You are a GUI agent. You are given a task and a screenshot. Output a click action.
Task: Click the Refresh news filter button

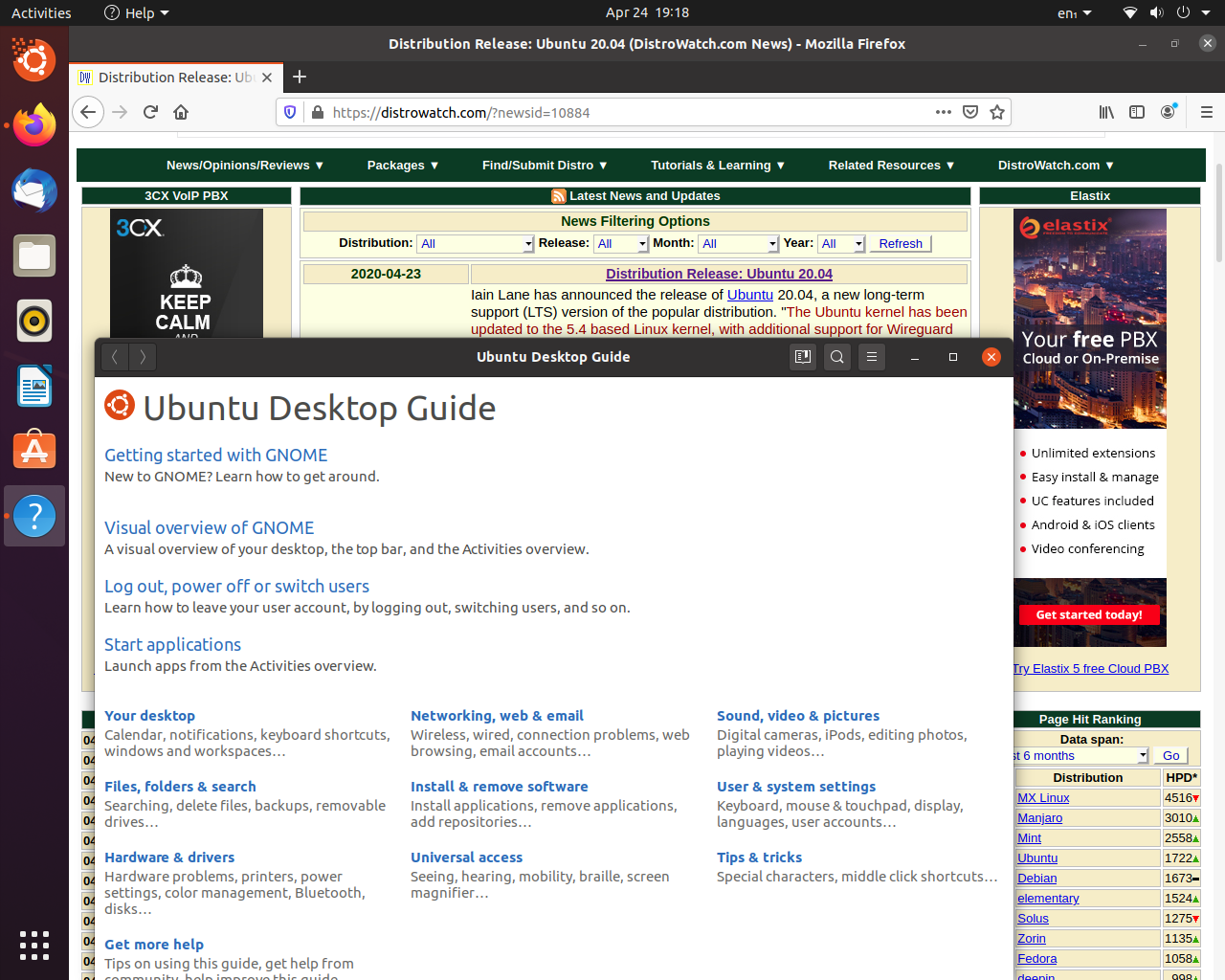(x=901, y=244)
